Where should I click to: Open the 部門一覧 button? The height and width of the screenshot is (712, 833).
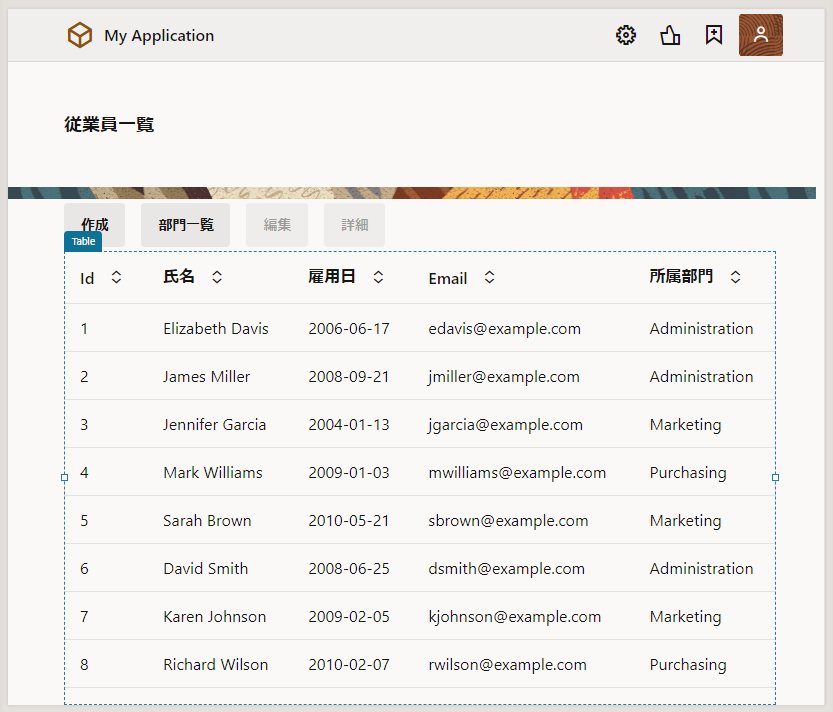click(x=185, y=225)
